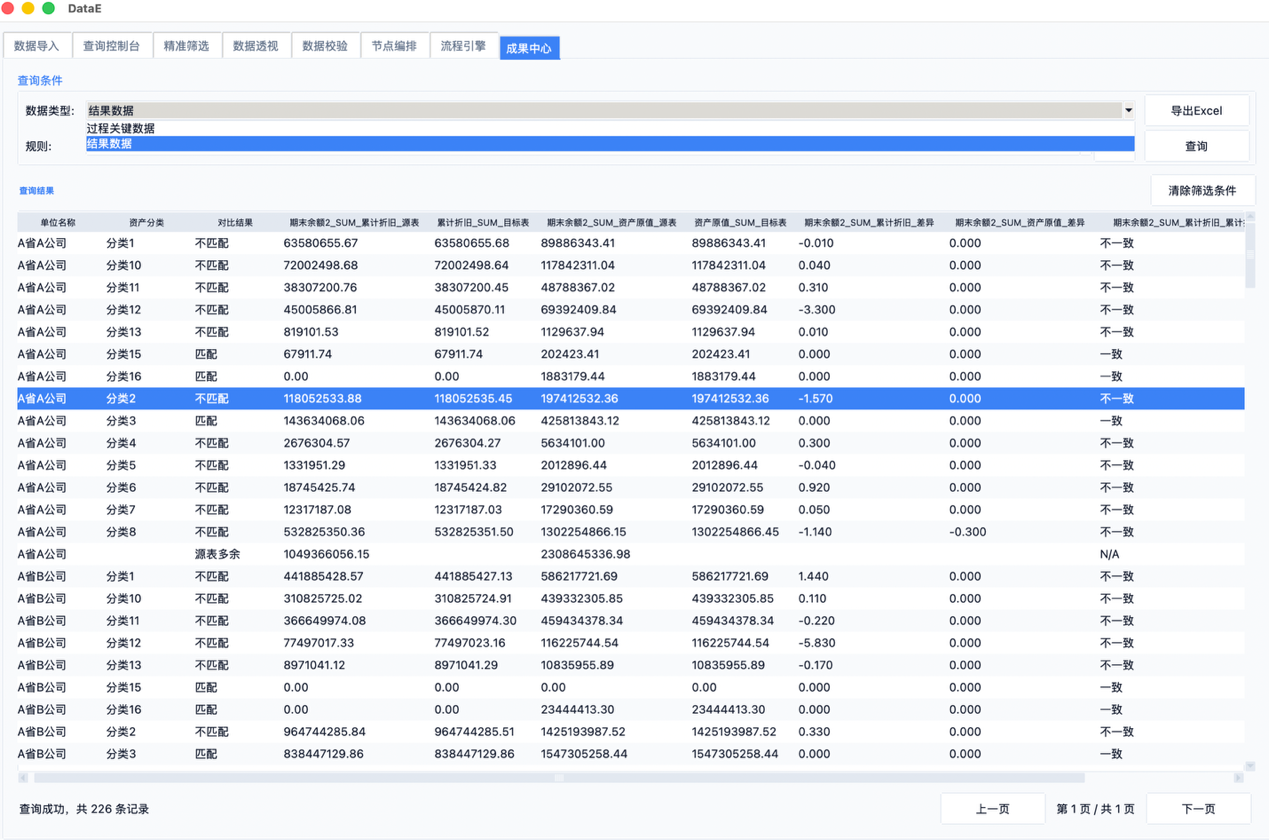Run the search with 查询 button
This screenshot has height=840, width=1269.
1196,146
